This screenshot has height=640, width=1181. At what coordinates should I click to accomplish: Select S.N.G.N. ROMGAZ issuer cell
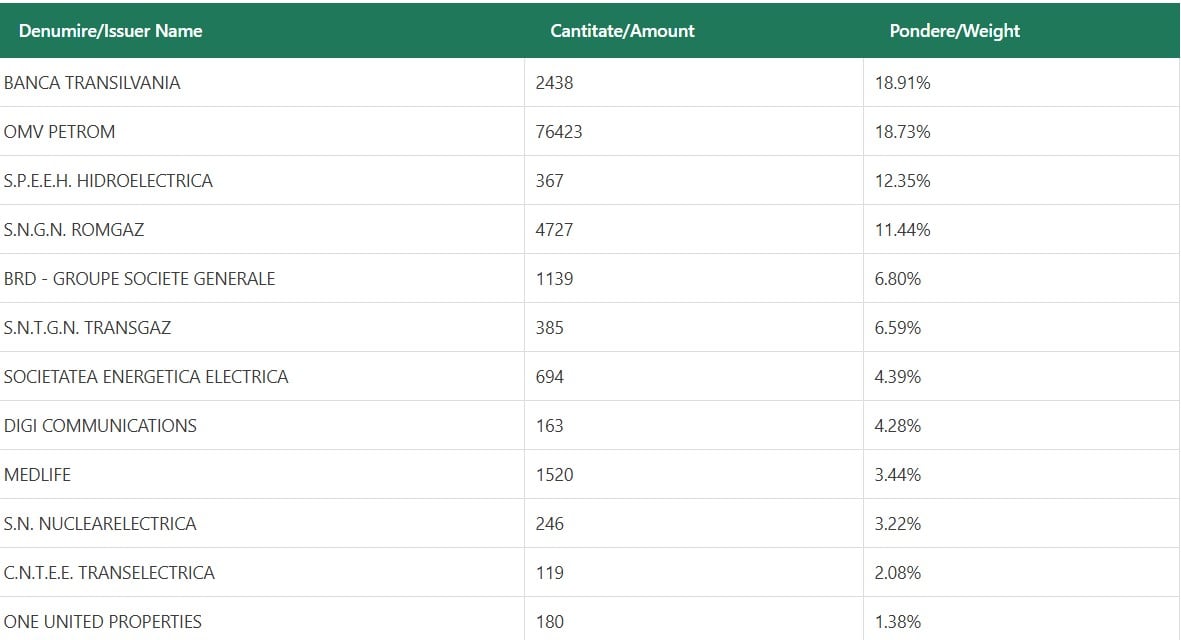(74, 230)
